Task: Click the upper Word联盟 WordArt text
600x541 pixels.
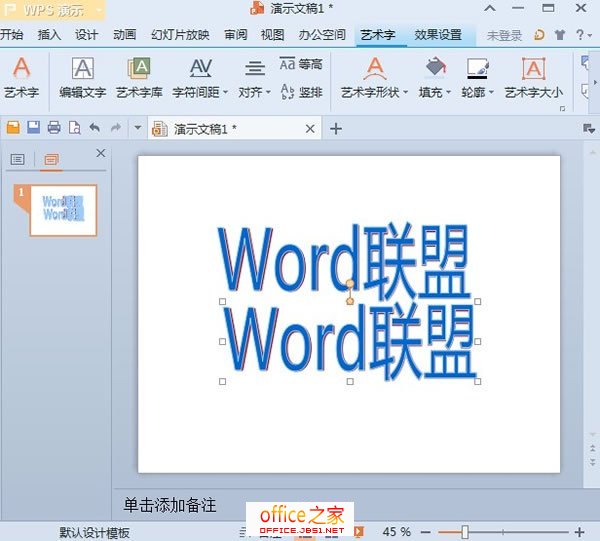Action: click(x=343, y=262)
